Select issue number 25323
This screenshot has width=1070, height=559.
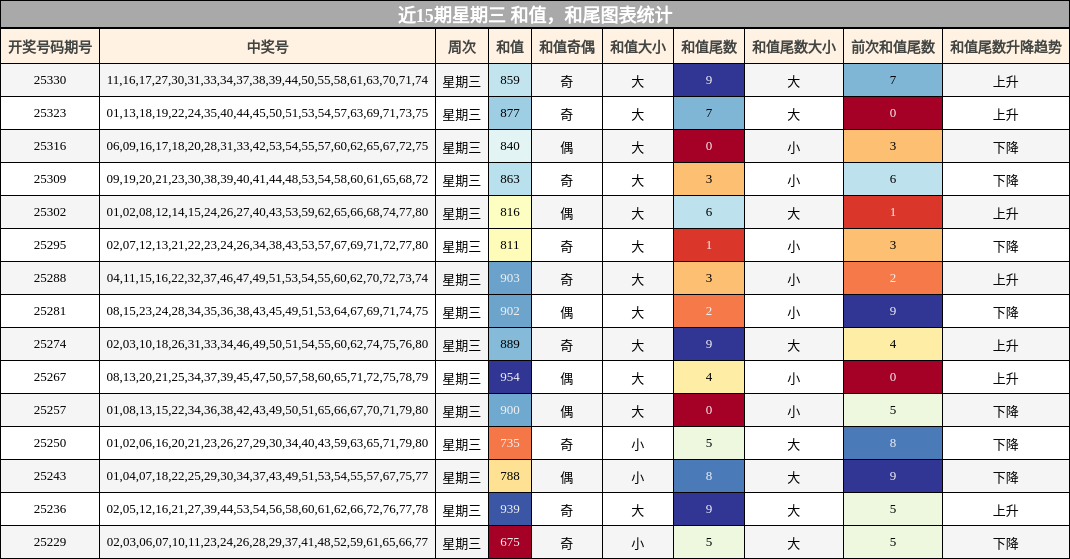tap(50, 113)
